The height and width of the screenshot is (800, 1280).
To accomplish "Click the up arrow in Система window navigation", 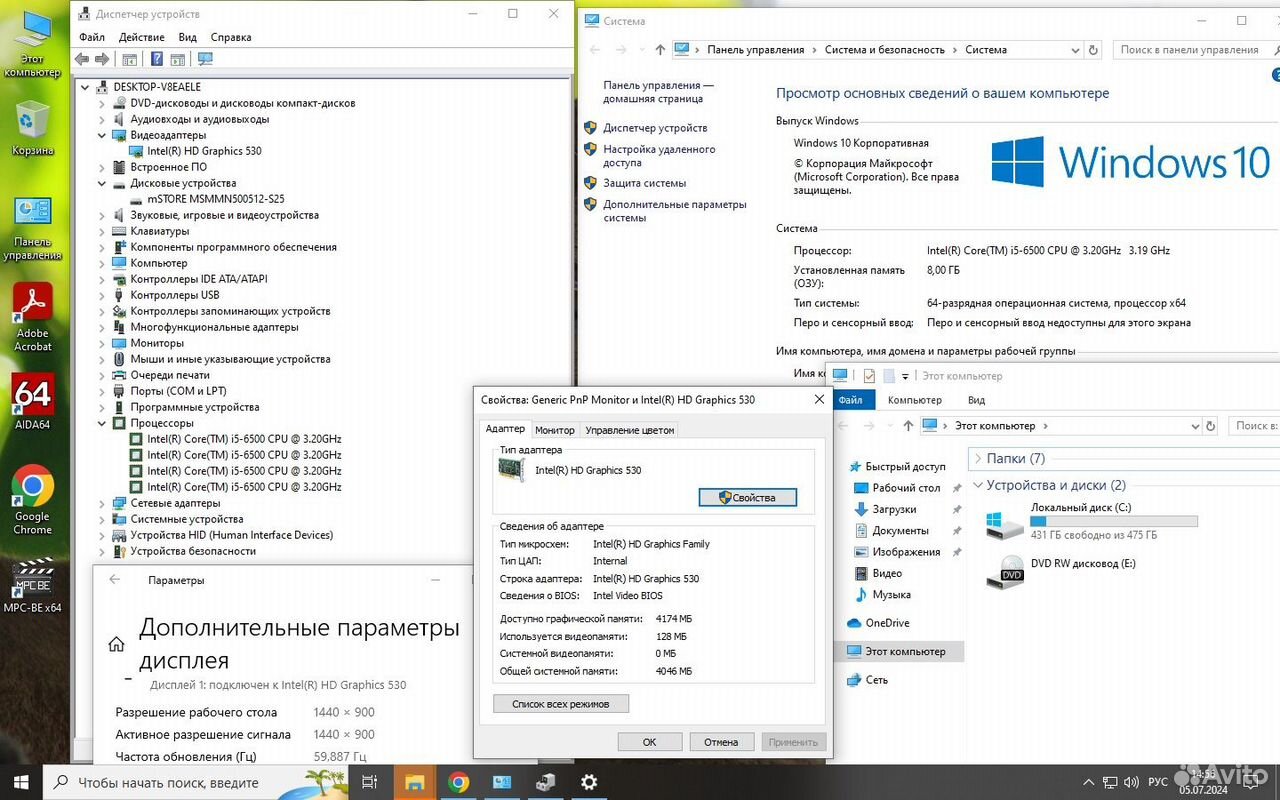I will pos(660,50).
